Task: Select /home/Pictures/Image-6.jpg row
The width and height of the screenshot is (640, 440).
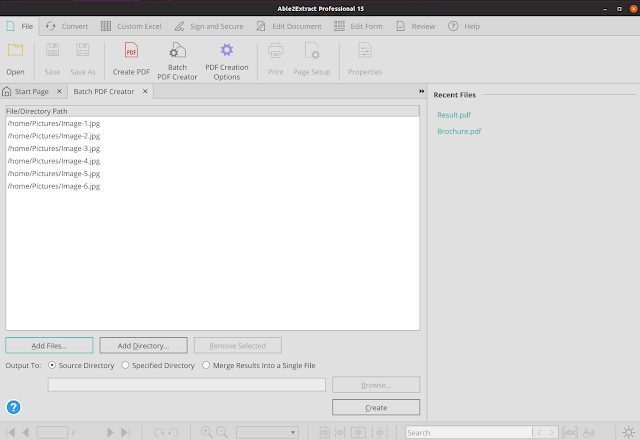Action: (x=212, y=186)
